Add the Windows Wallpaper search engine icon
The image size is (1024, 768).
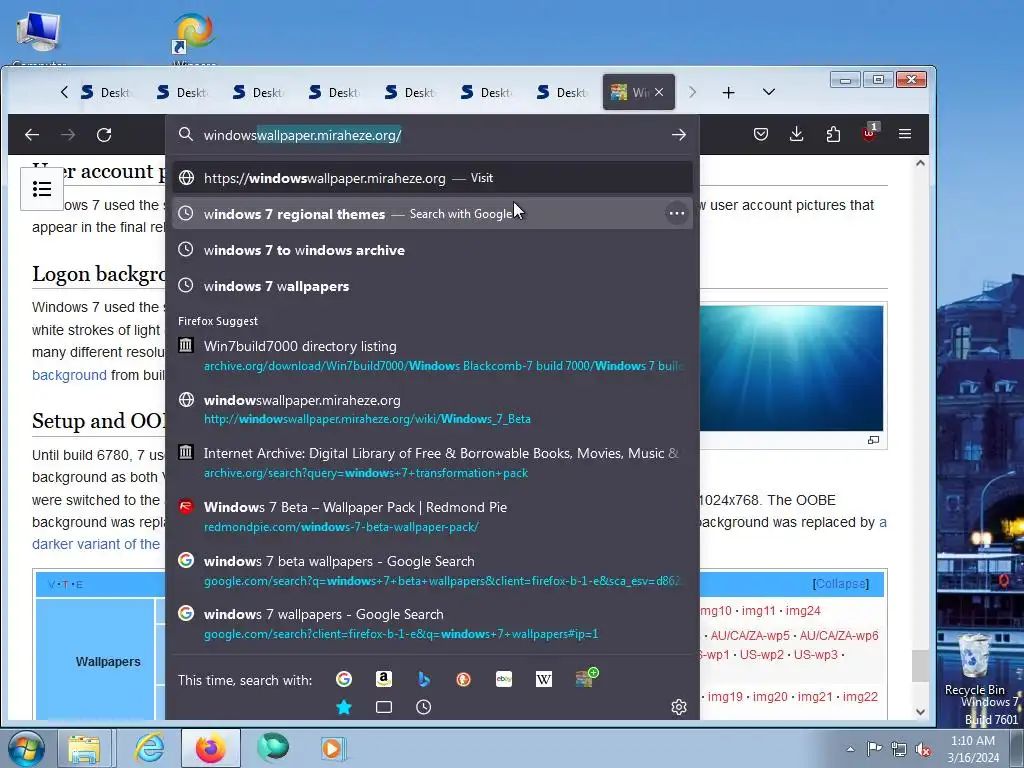pyautogui.click(x=586, y=678)
